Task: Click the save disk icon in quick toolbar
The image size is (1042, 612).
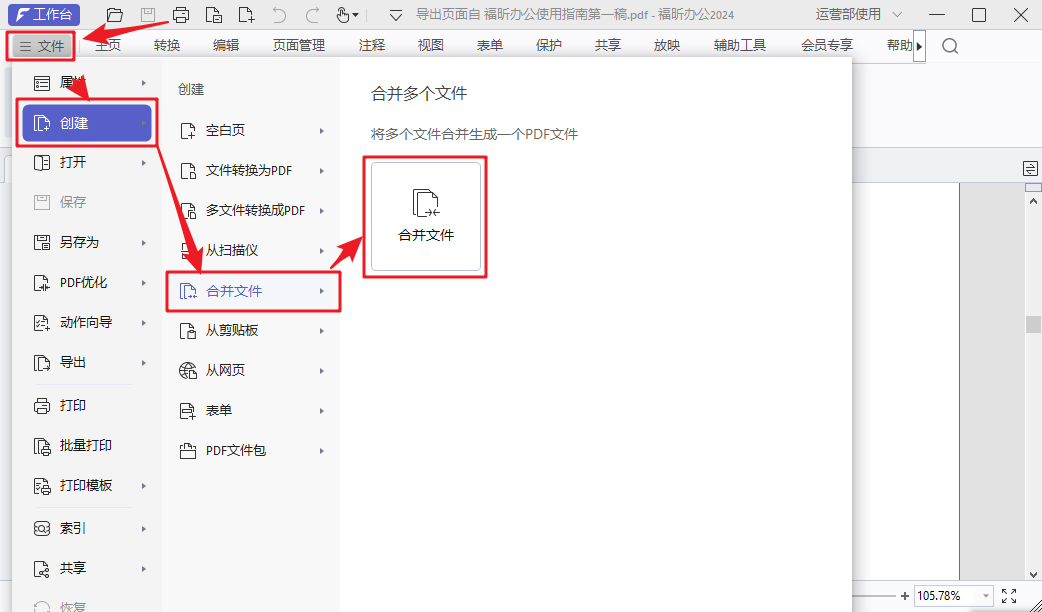Action: click(148, 15)
